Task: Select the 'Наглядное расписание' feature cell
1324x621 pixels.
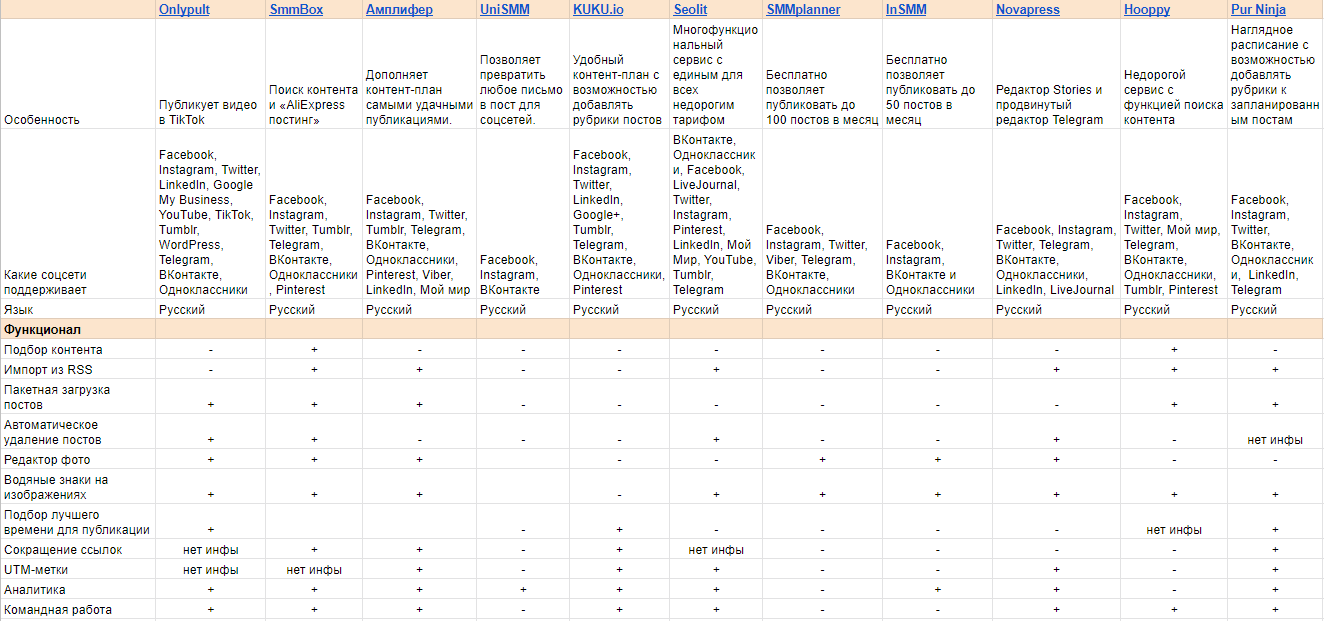Action: [x=1275, y=75]
